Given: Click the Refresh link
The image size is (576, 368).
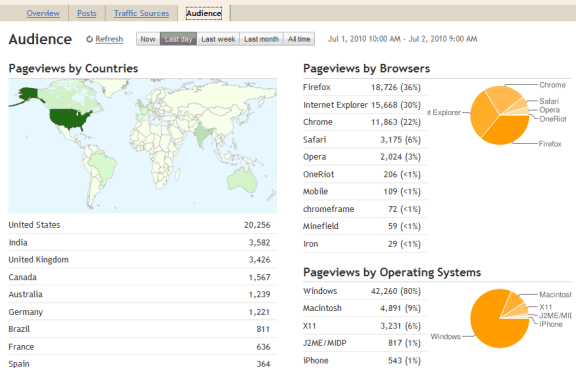Looking at the screenshot, I should tap(109, 39).
